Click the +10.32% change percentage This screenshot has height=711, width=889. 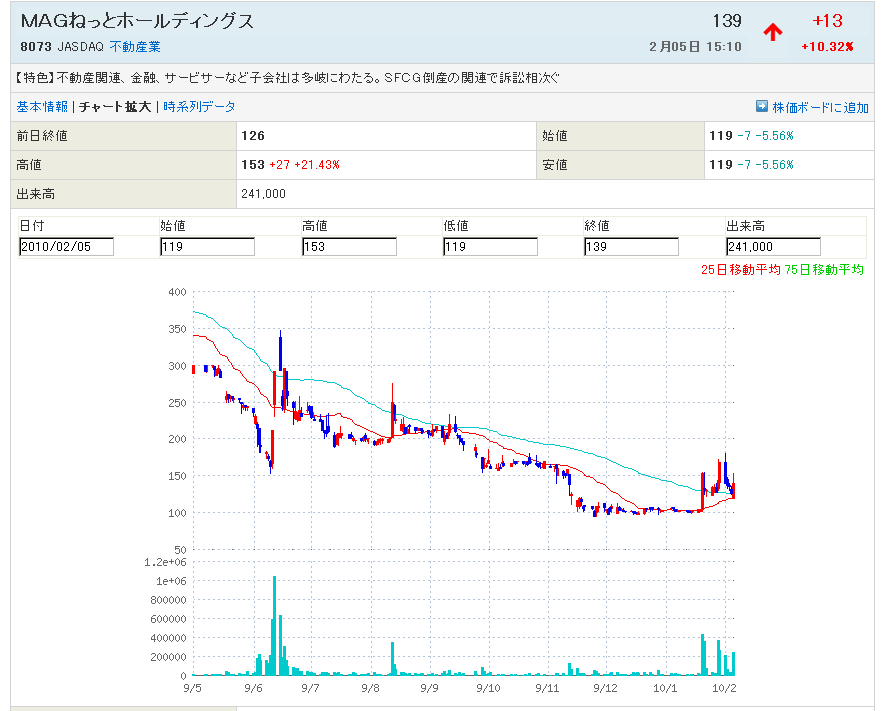coord(827,47)
